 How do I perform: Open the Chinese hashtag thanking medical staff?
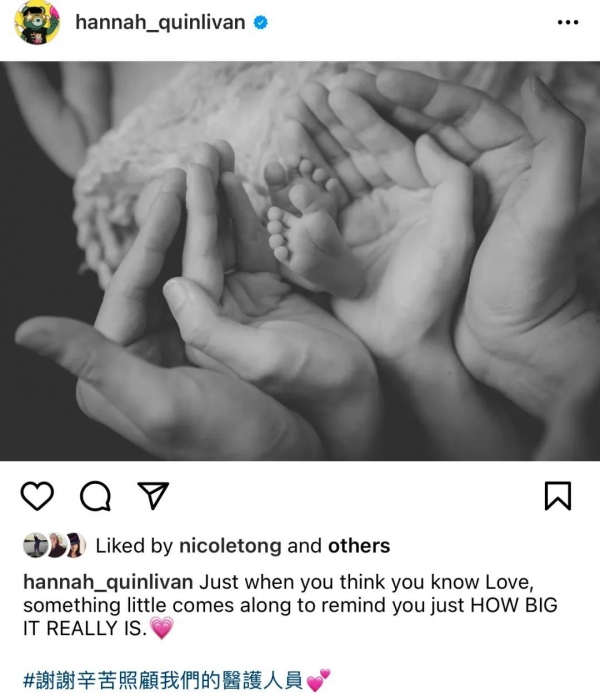point(163,680)
